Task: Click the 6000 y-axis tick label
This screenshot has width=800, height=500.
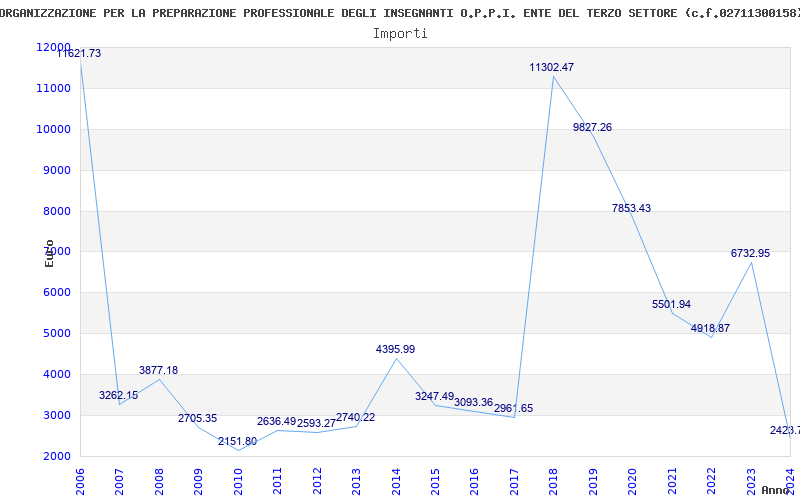Action: coord(56,293)
